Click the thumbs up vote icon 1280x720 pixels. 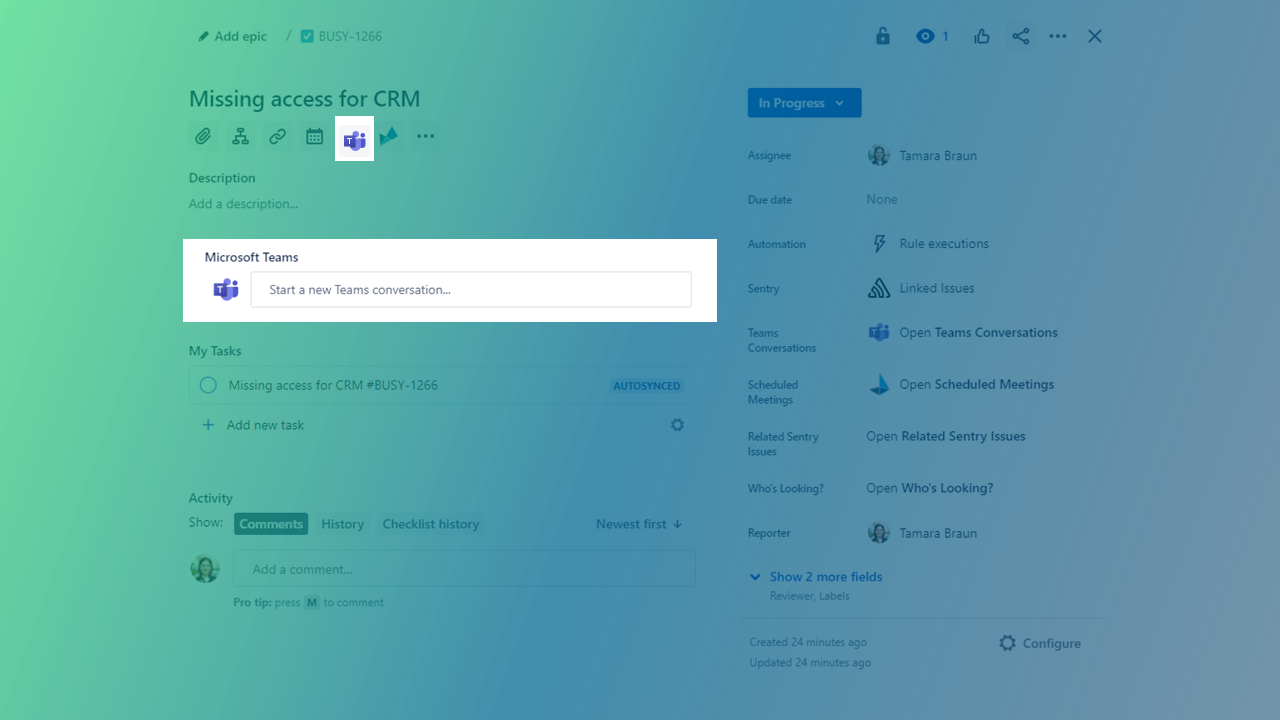coord(982,36)
